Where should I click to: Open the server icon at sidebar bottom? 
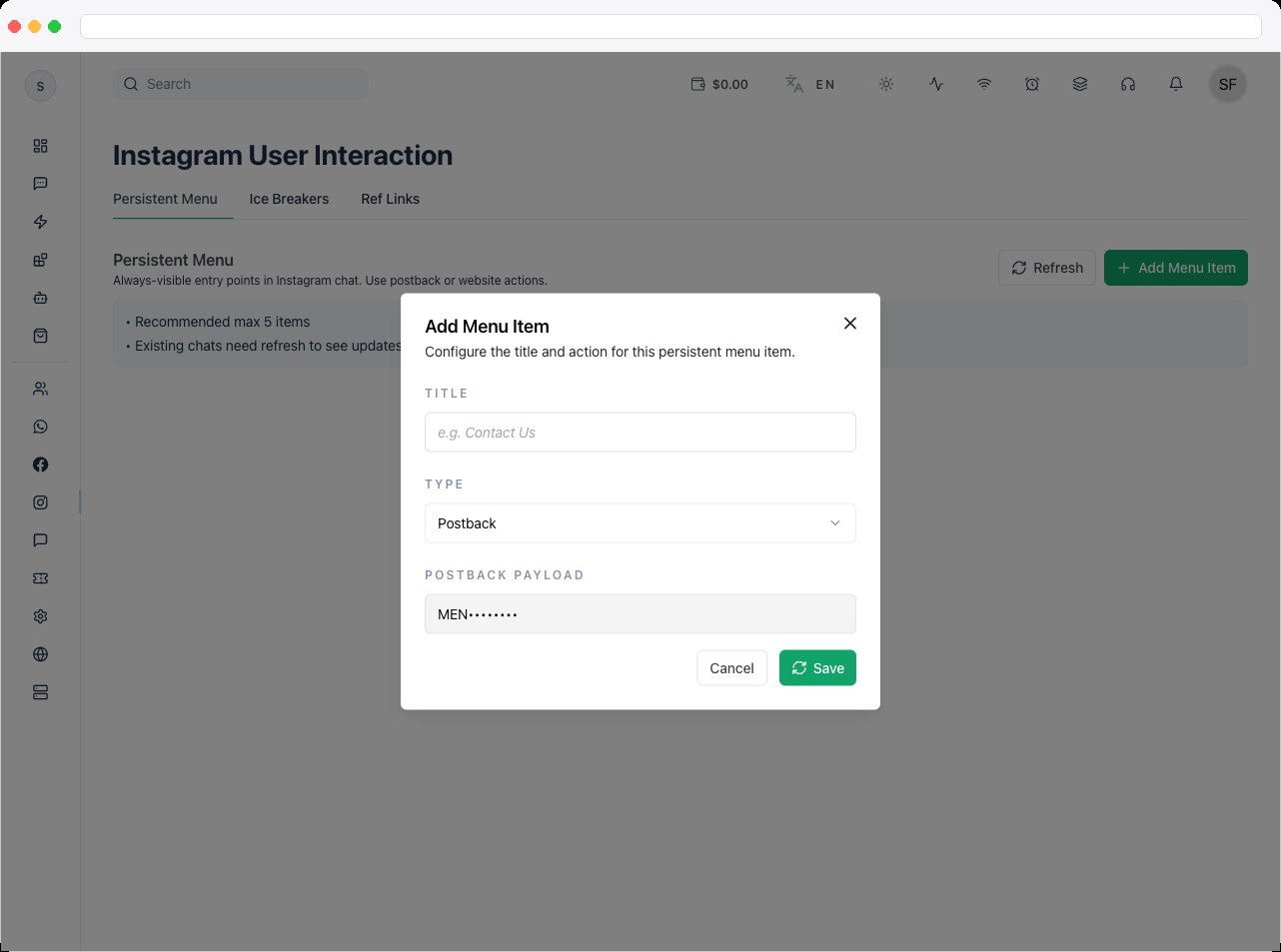40,692
